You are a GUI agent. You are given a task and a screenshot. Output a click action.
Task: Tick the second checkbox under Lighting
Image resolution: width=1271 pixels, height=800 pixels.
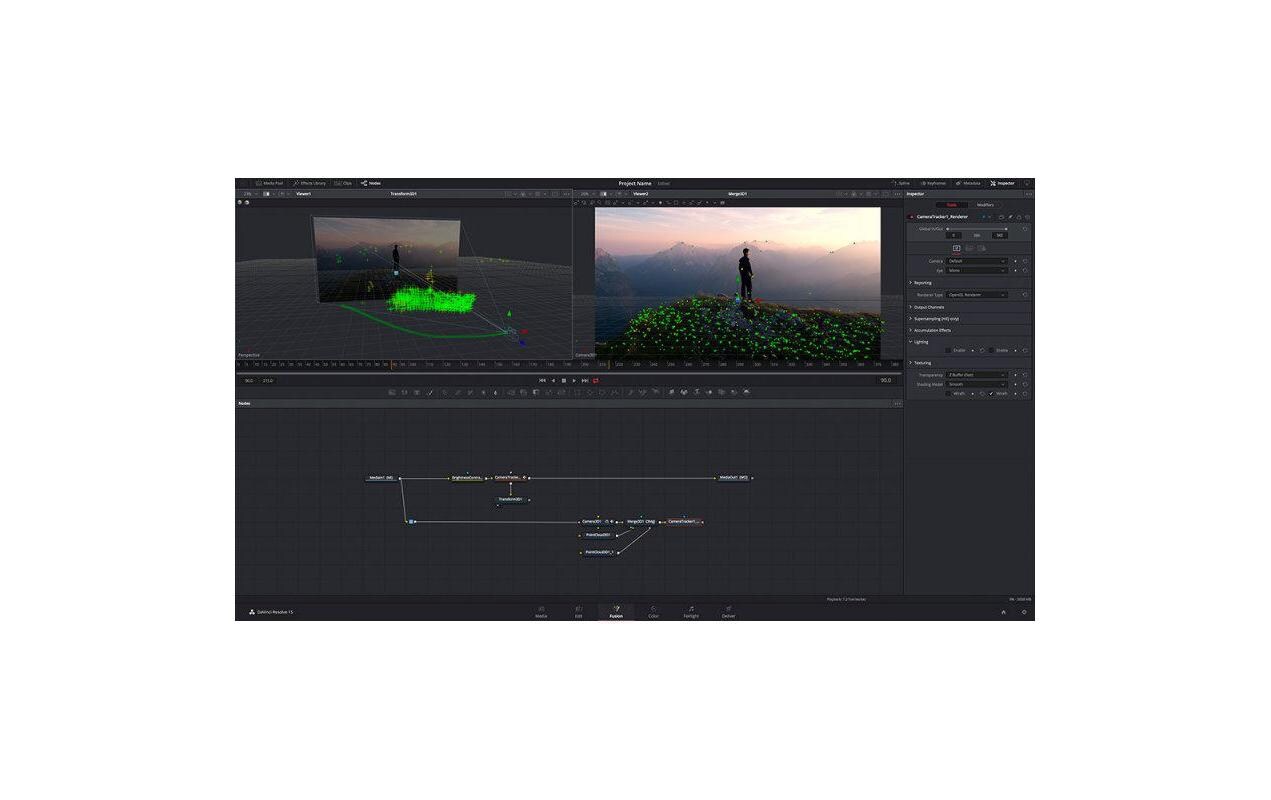[991, 350]
